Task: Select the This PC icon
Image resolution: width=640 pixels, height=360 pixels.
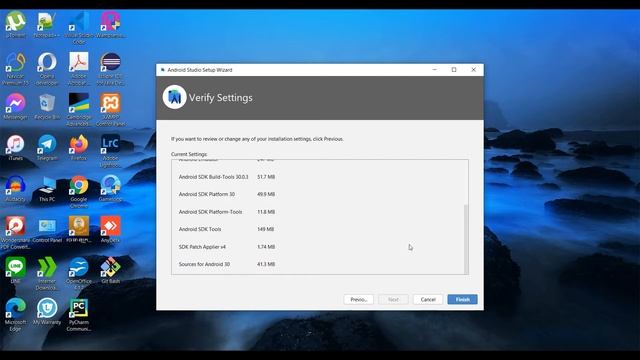Action: [47, 189]
